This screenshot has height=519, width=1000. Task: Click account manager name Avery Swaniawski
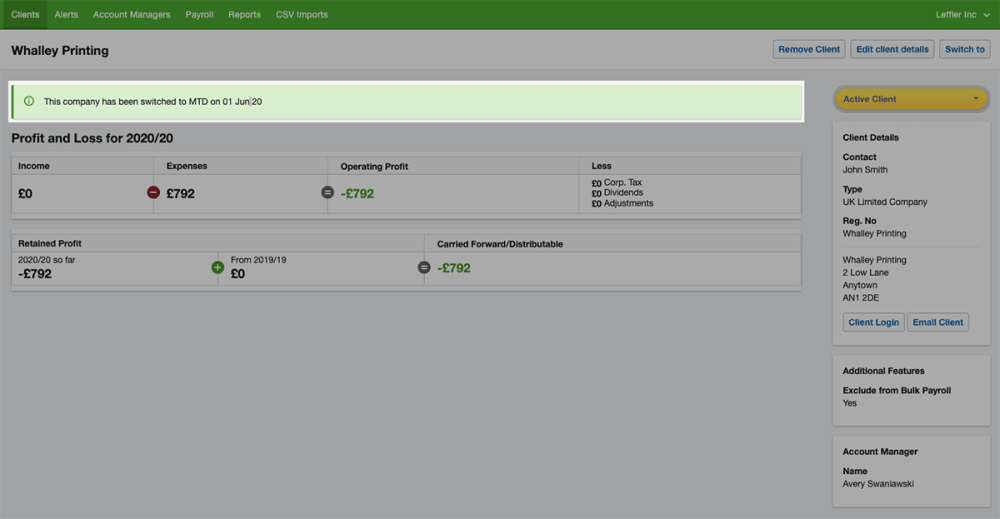[x=878, y=484]
